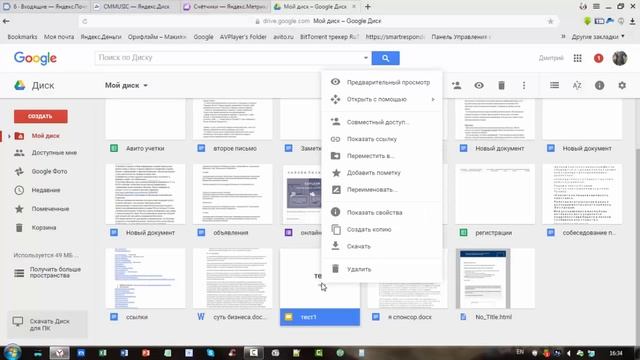Expand the search options dropdown arrow
Image resolution: width=640 pixels, height=360 pixels.
coord(365,58)
